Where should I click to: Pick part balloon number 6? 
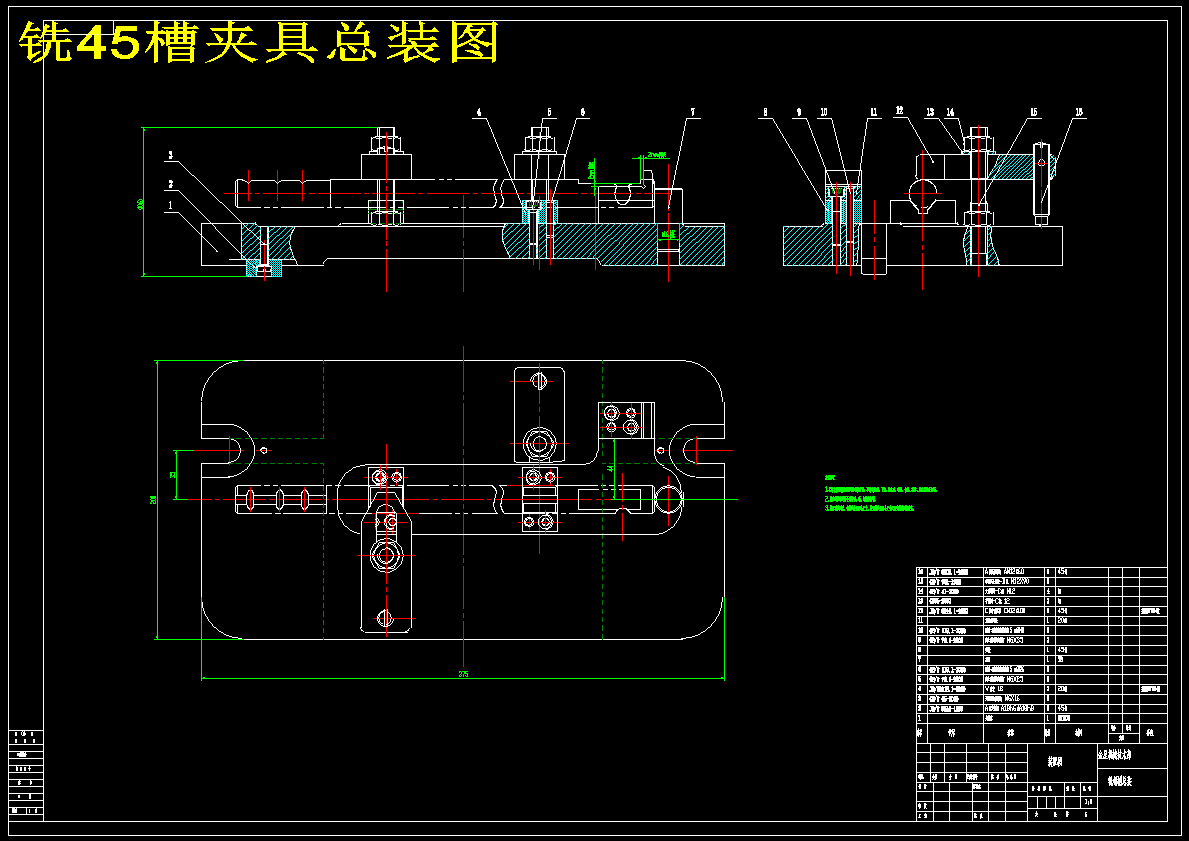click(x=582, y=112)
